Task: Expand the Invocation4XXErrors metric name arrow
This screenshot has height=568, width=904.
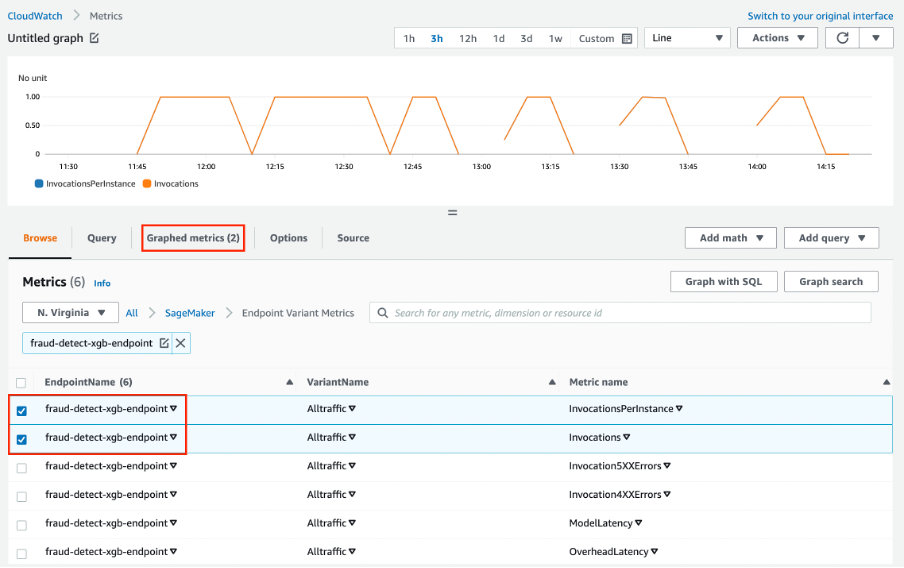Action: click(667, 494)
